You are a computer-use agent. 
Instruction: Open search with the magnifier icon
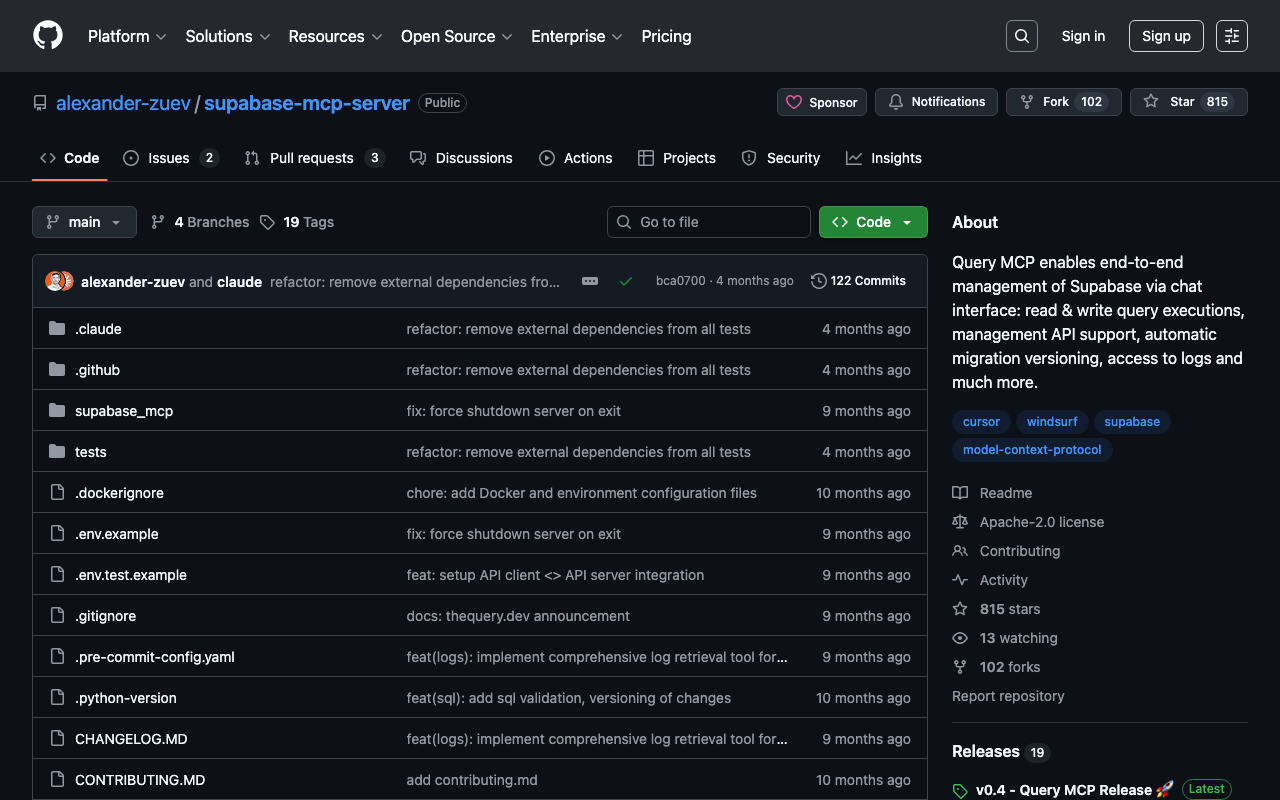point(1021,36)
